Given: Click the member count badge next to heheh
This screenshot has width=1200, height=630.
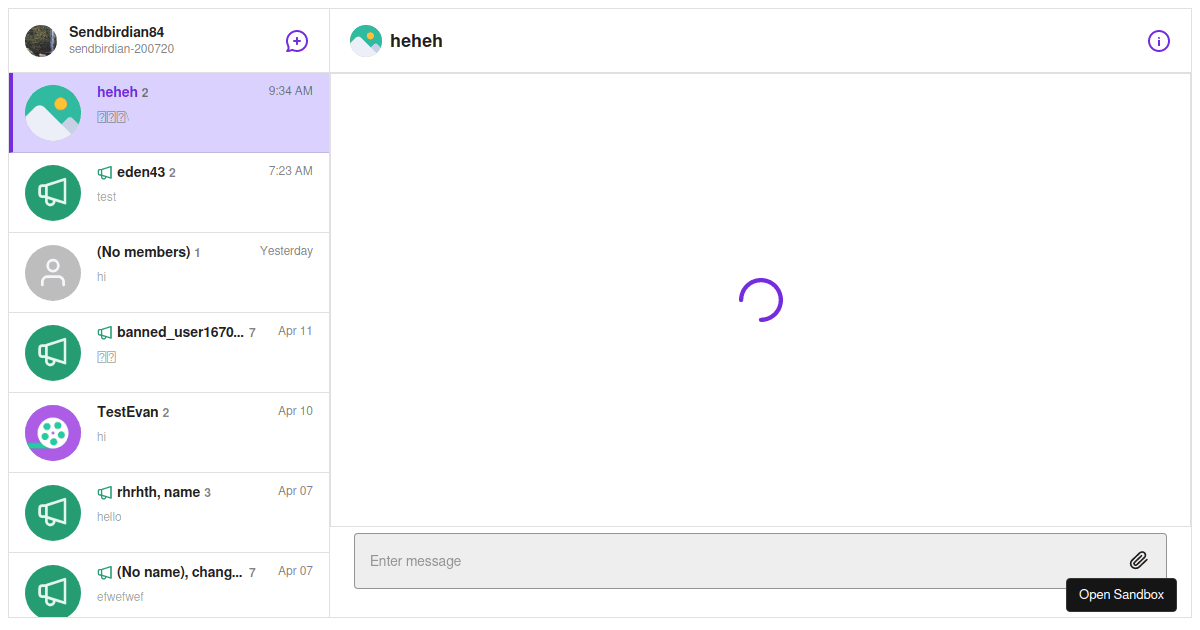Looking at the screenshot, I should tap(145, 91).
